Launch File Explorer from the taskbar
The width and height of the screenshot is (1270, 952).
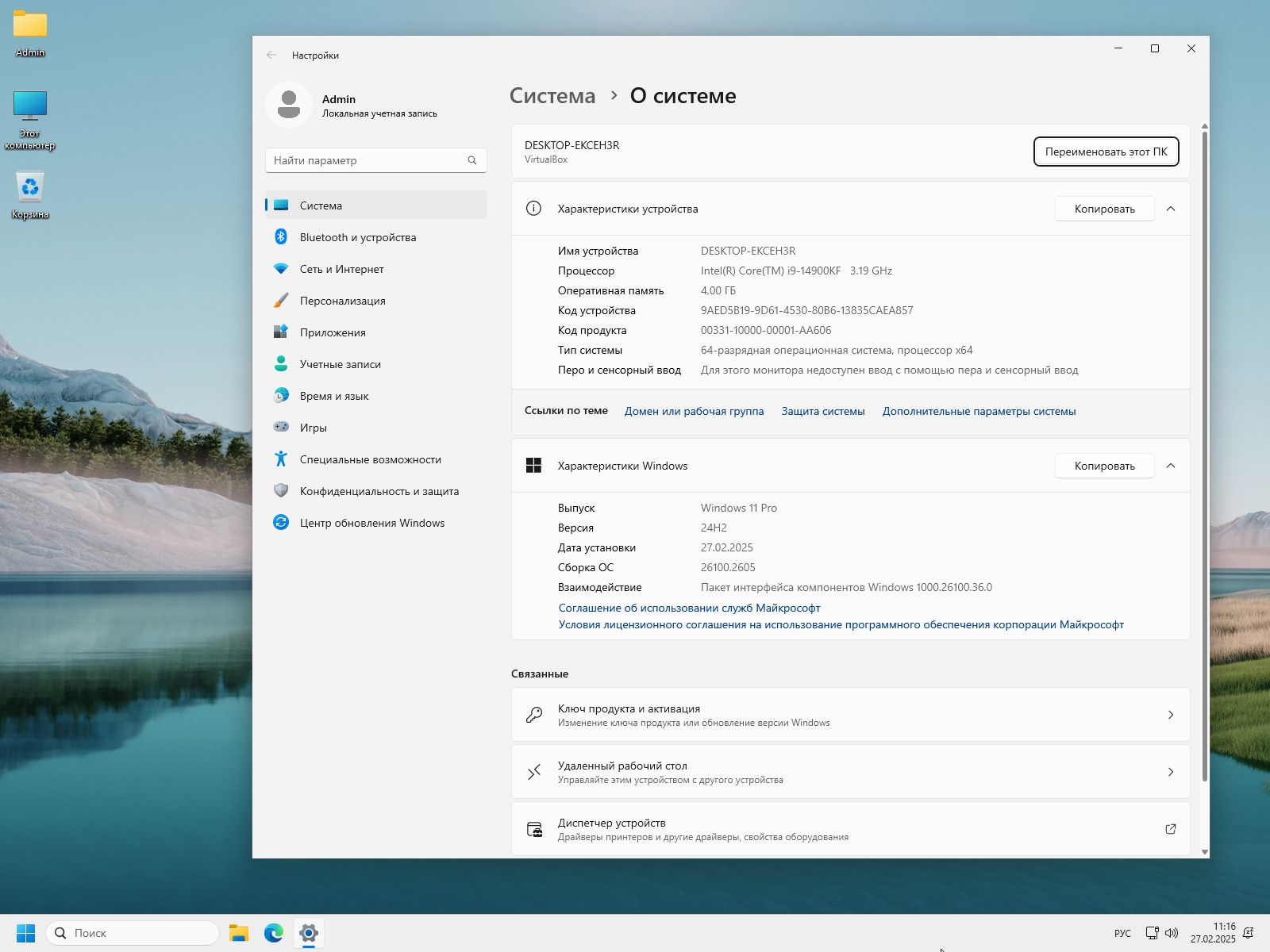(x=239, y=933)
